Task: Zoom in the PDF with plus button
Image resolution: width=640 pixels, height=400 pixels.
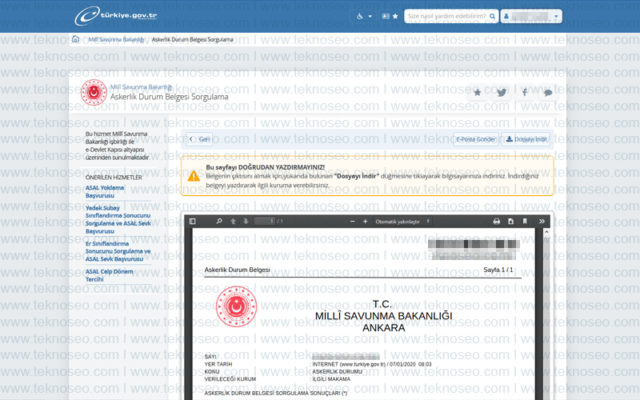Action: pos(365,221)
